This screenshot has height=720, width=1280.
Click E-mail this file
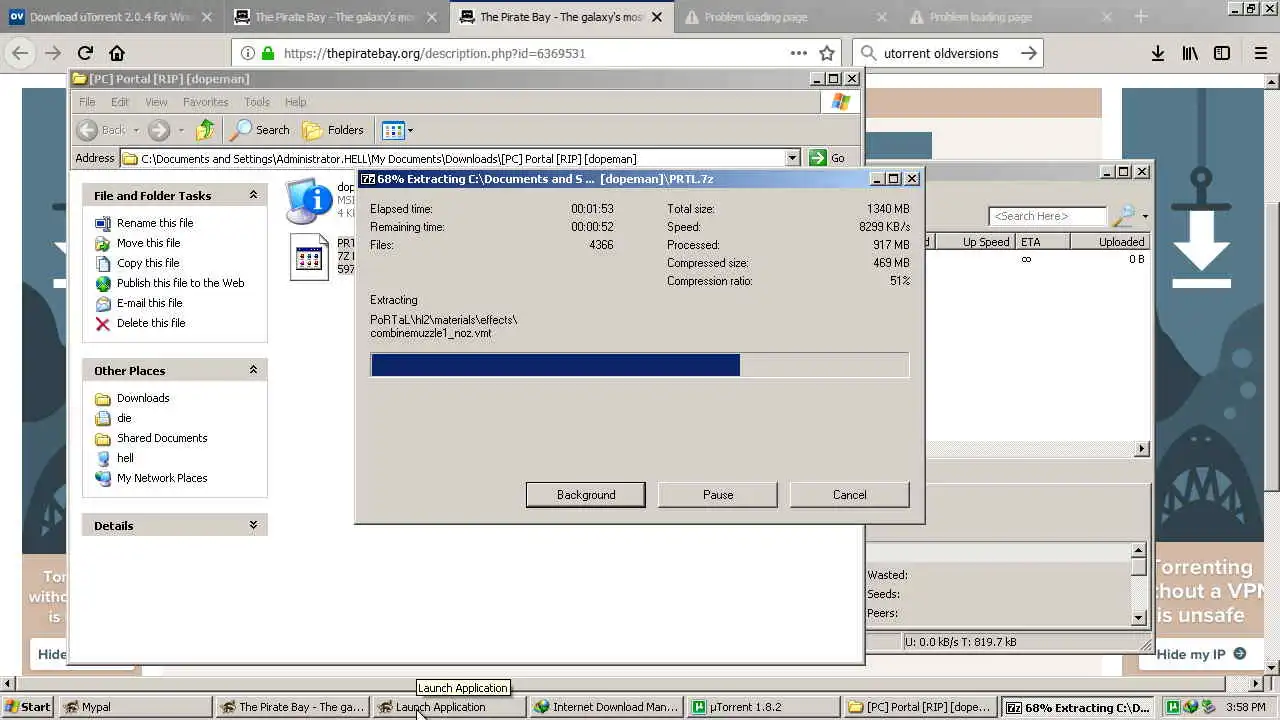[x=149, y=303]
